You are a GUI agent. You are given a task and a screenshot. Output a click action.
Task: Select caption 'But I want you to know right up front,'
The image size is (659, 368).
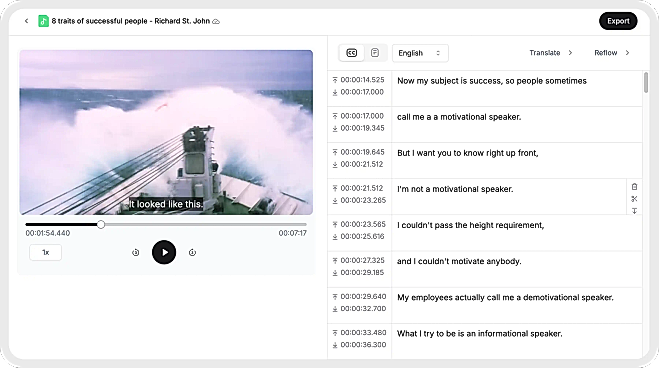468,153
